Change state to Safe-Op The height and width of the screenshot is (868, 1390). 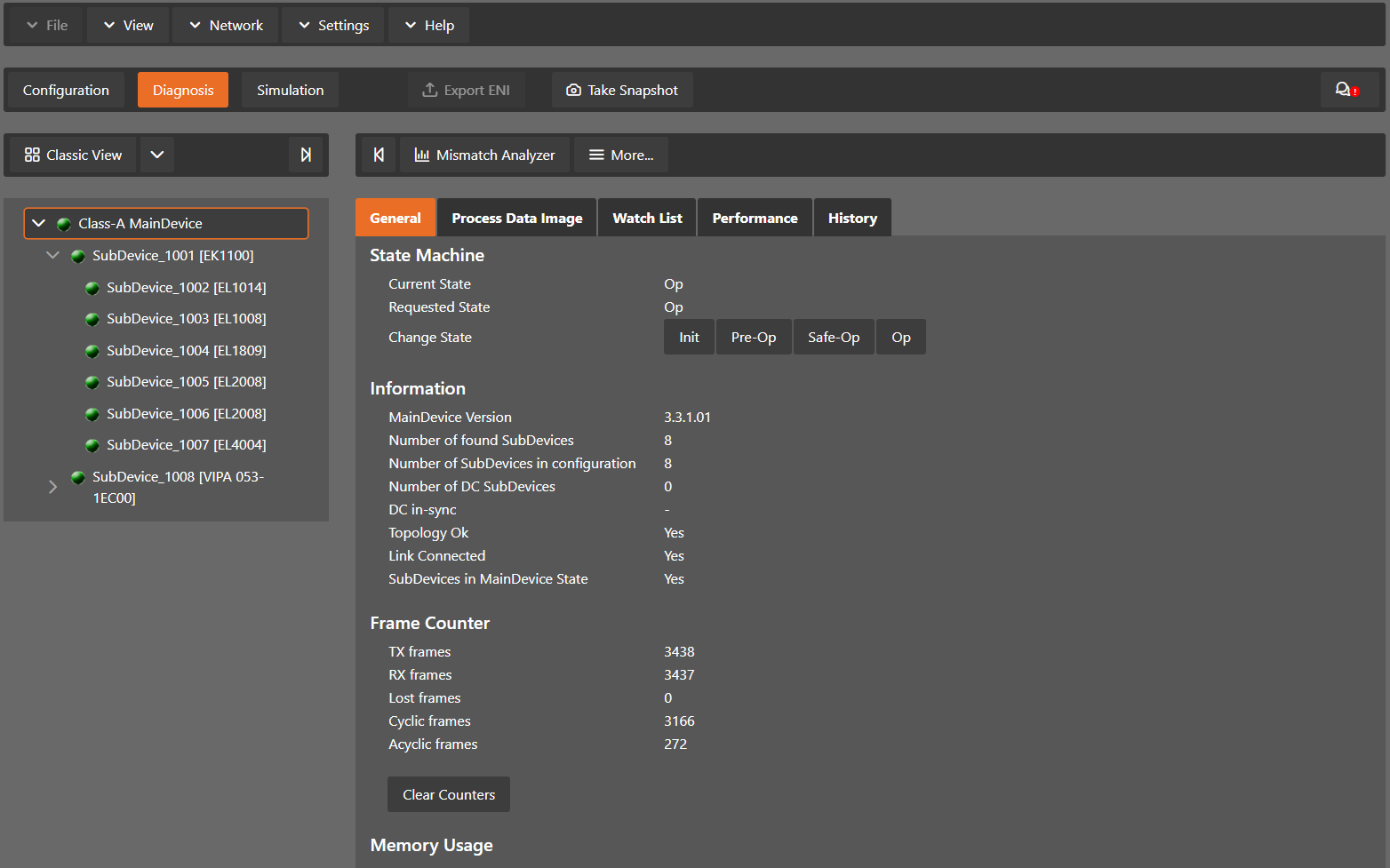pos(834,337)
